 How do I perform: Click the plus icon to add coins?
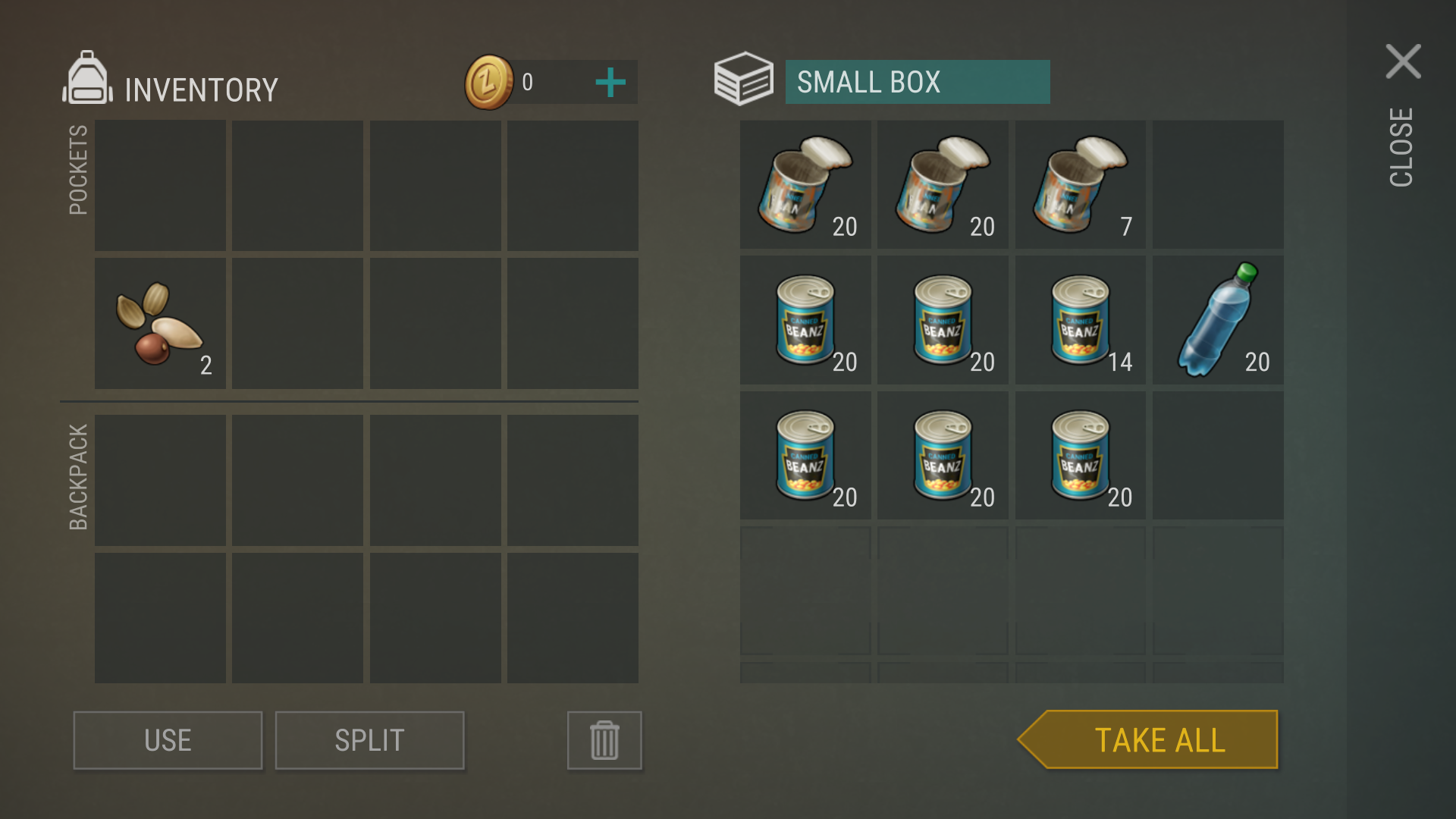click(x=610, y=82)
